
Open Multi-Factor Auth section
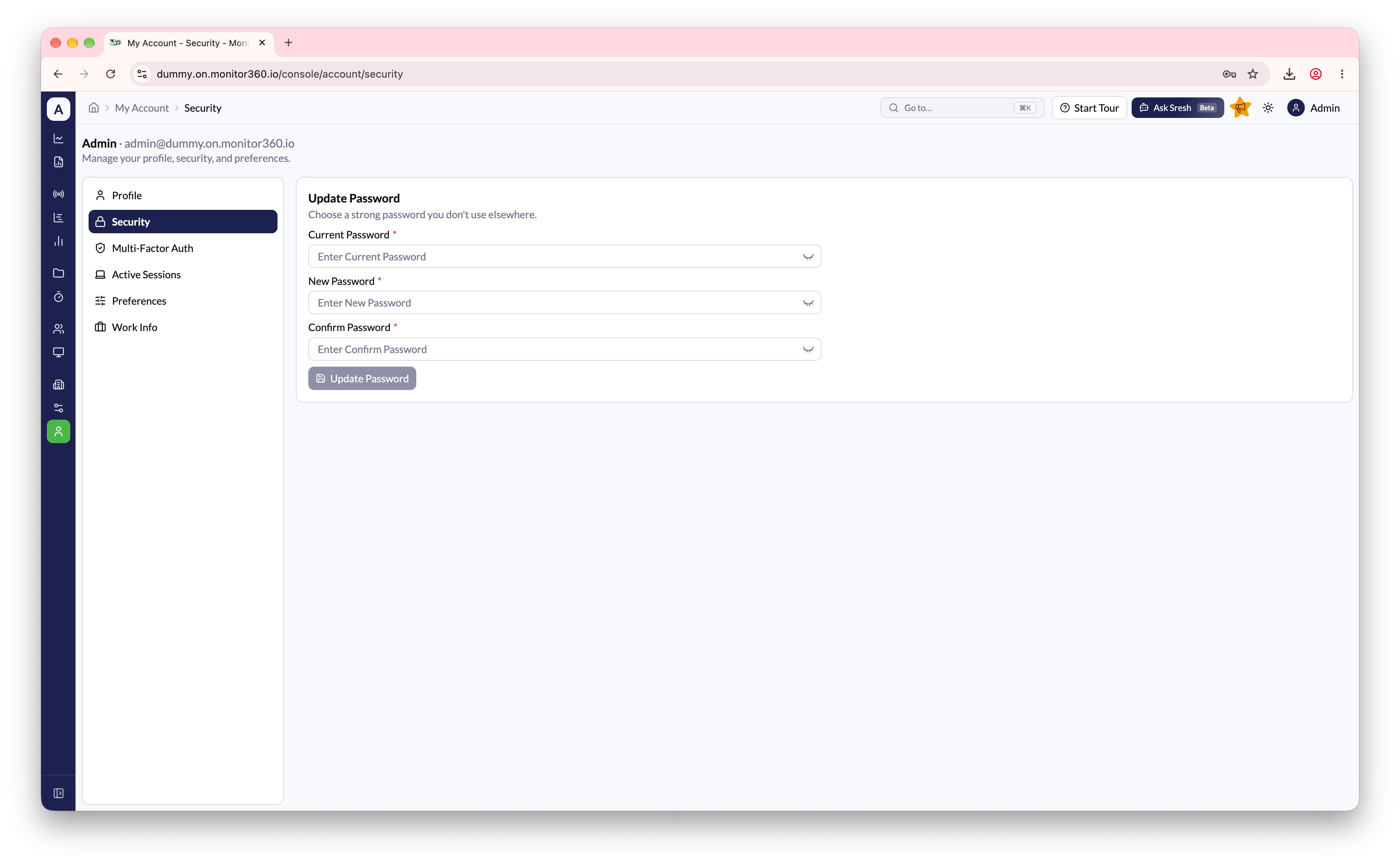tap(183, 248)
